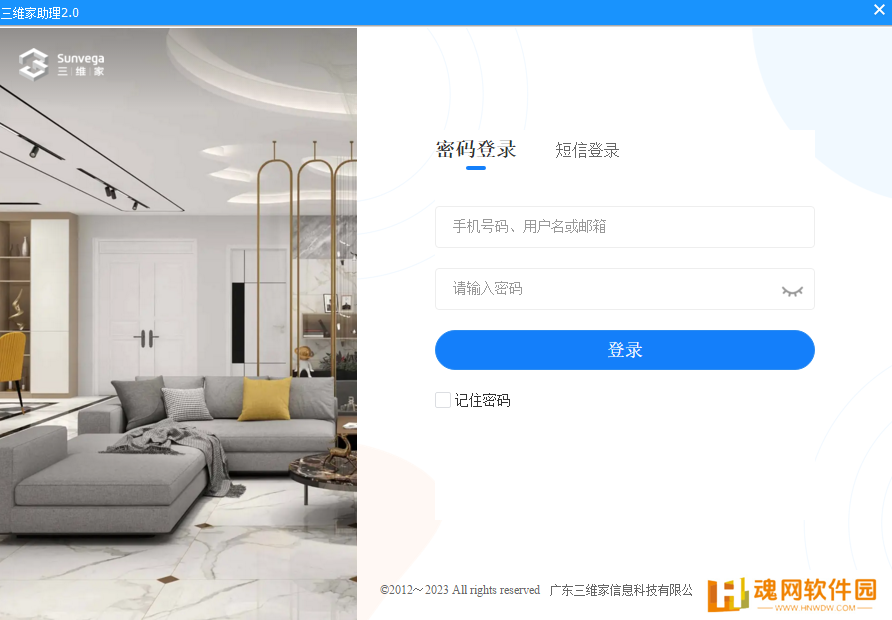Click the 记住密码 label text
The width and height of the screenshot is (892, 620).
[482, 400]
